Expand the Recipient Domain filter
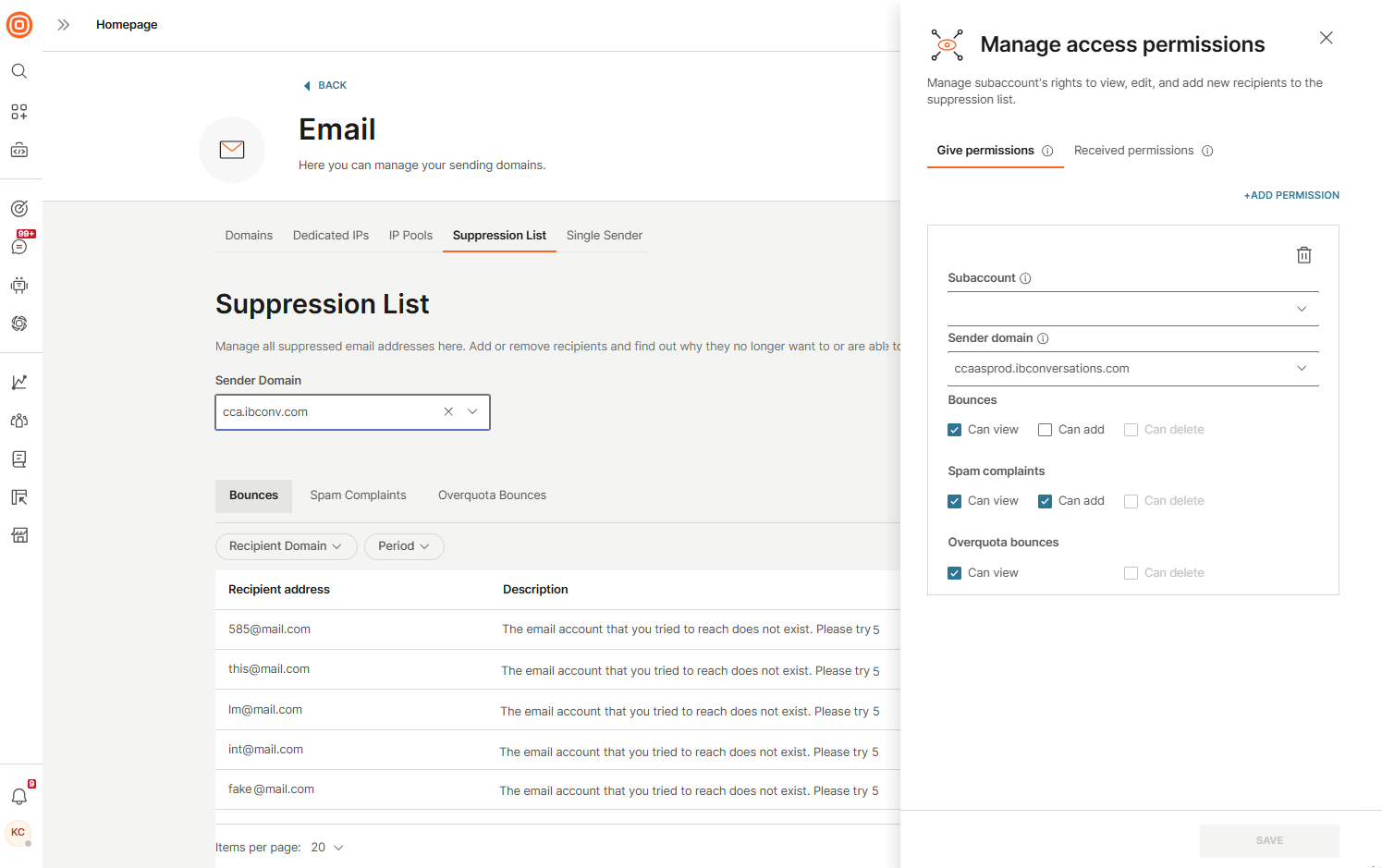The height and width of the screenshot is (868, 1382). (286, 546)
